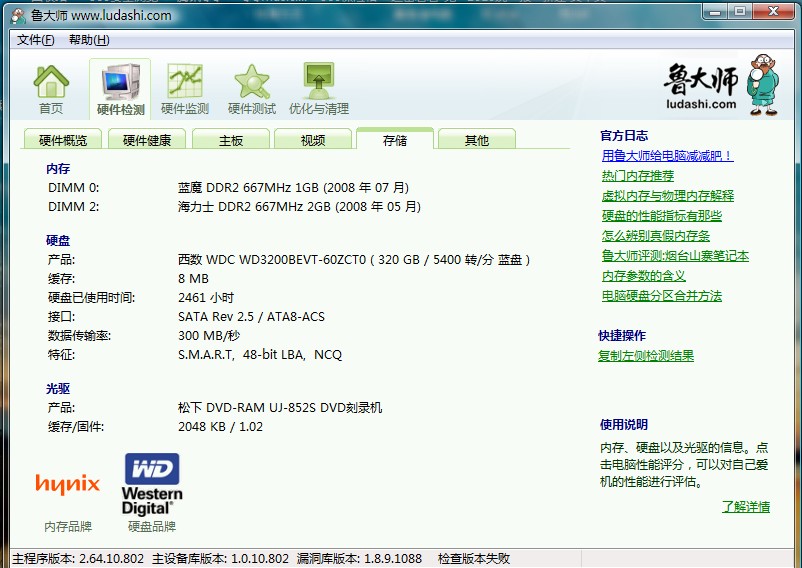Click 硬盘品牌 label under Western Digital
The height and width of the screenshot is (568, 802).
[x=152, y=527]
